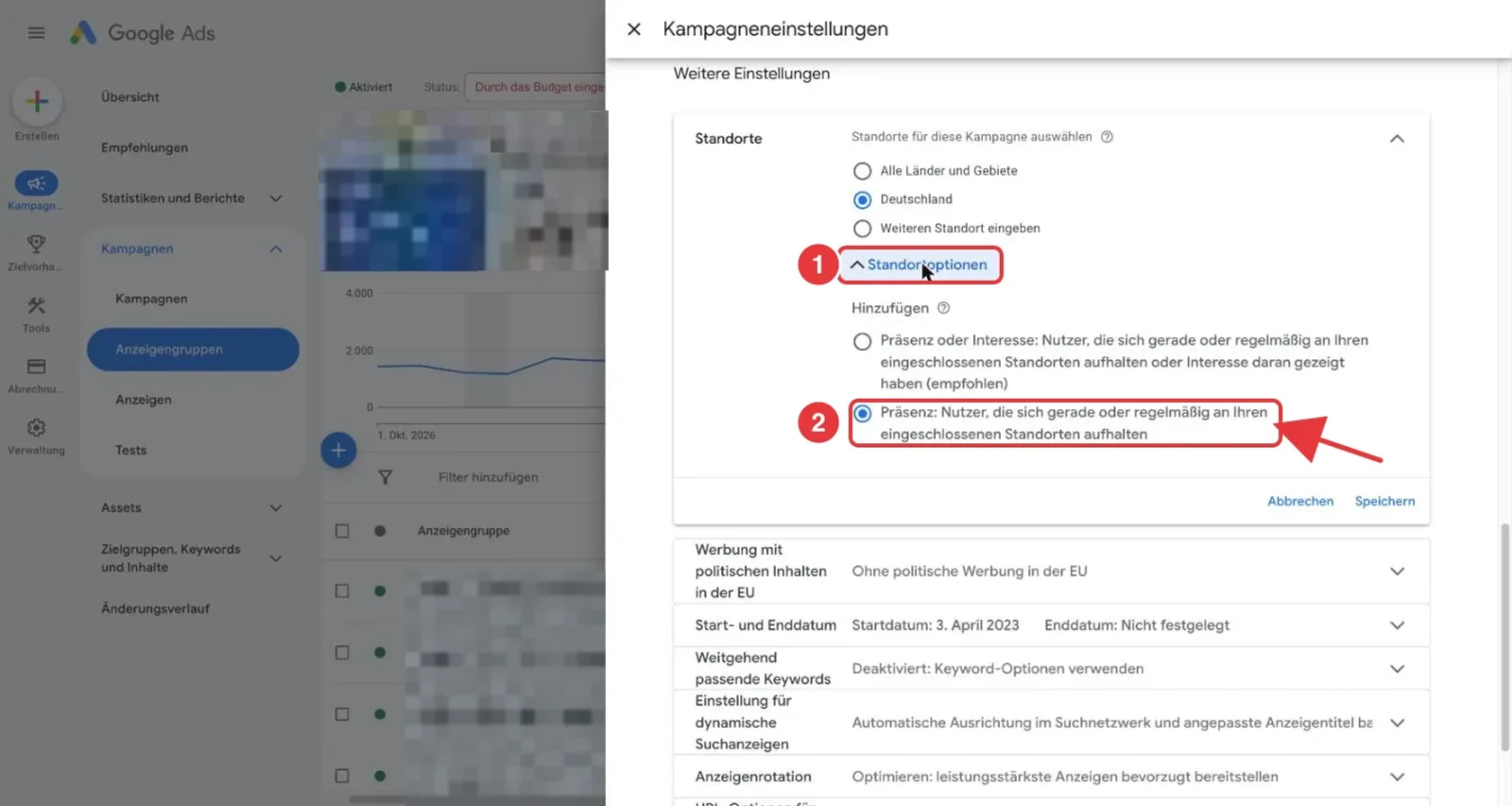
Task: Collapse the Standorte settings card
Action: (x=1397, y=139)
